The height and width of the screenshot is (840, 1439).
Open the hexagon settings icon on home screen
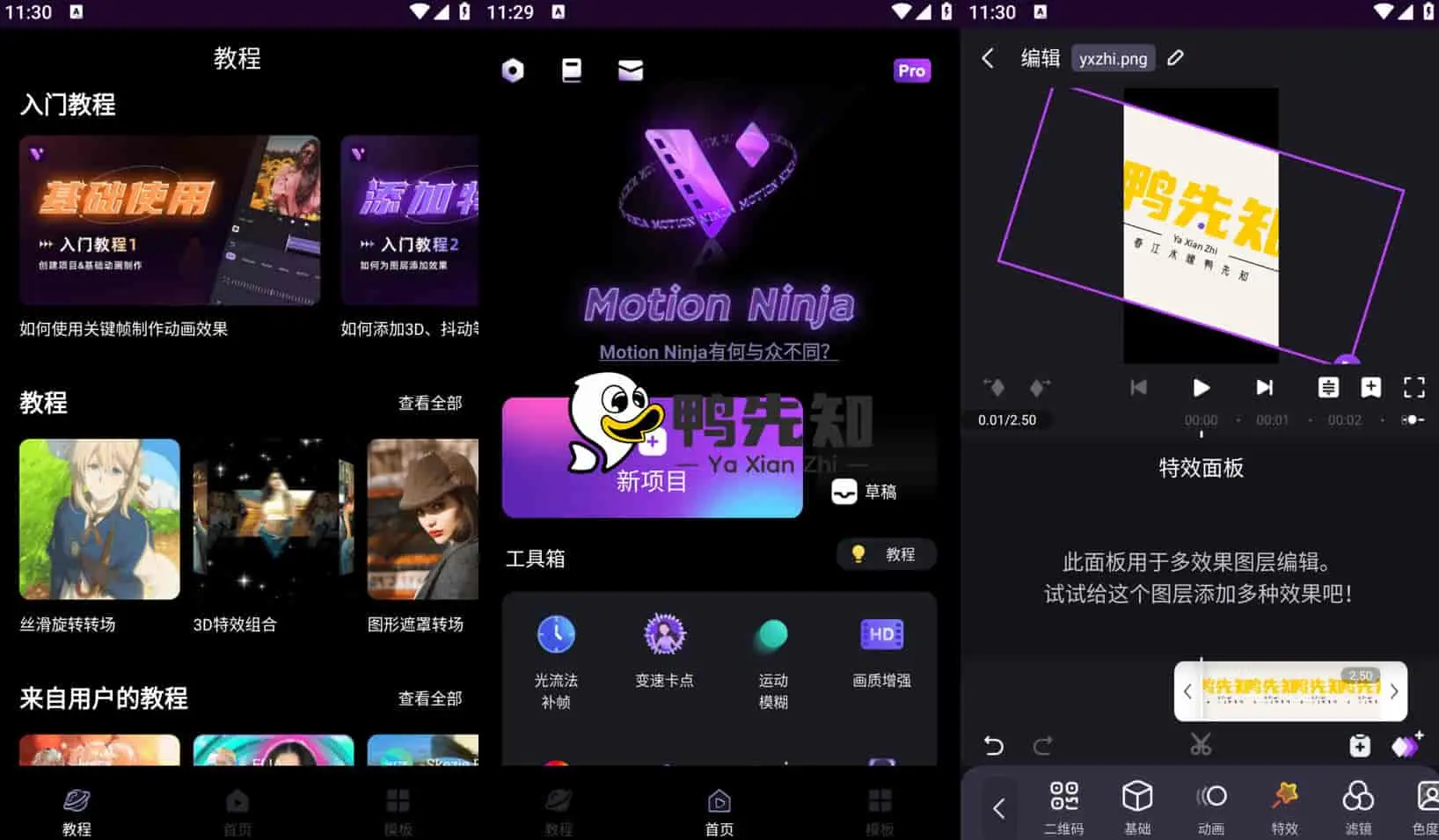click(513, 70)
